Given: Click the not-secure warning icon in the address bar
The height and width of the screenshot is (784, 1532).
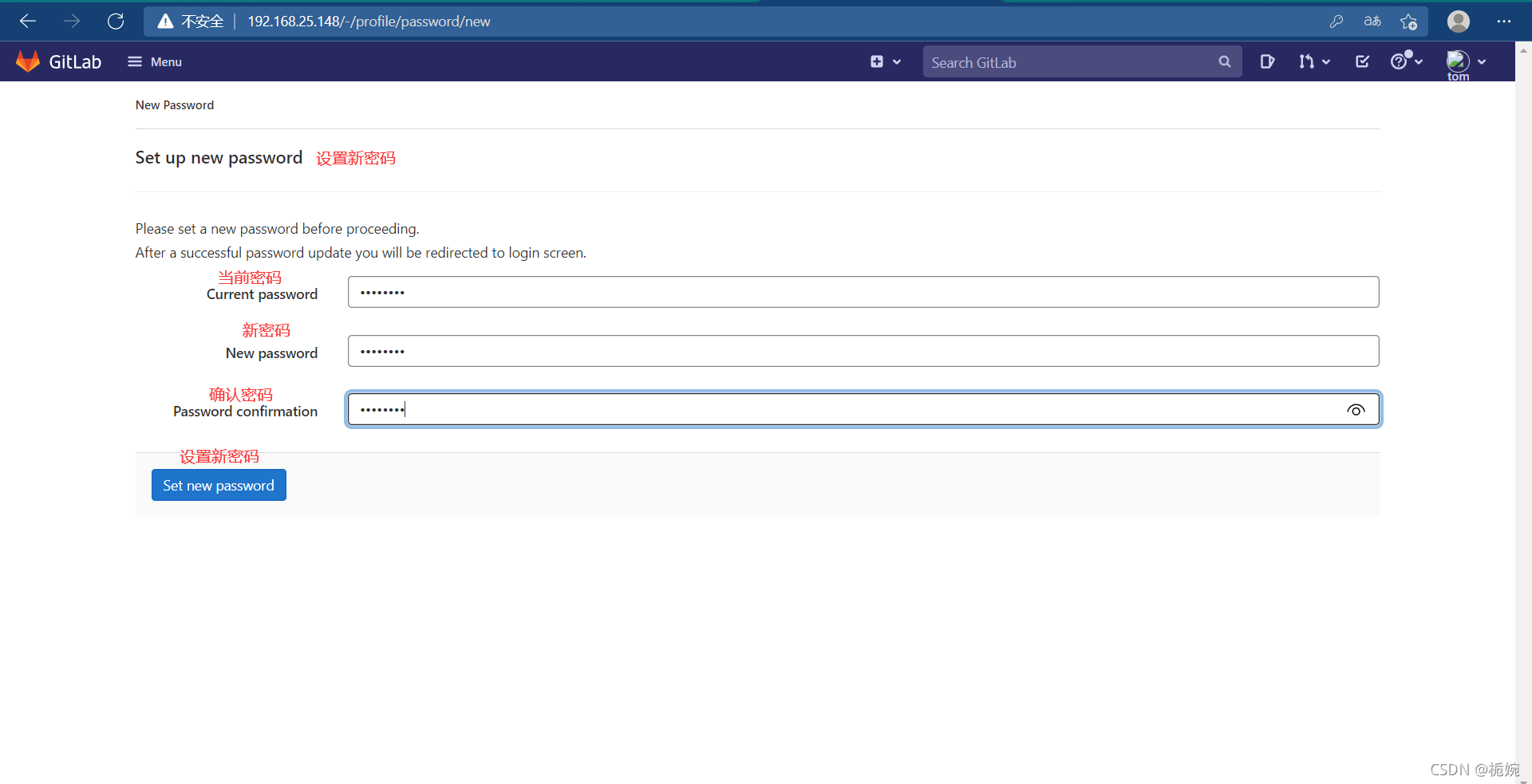Looking at the screenshot, I should (165, 22).
